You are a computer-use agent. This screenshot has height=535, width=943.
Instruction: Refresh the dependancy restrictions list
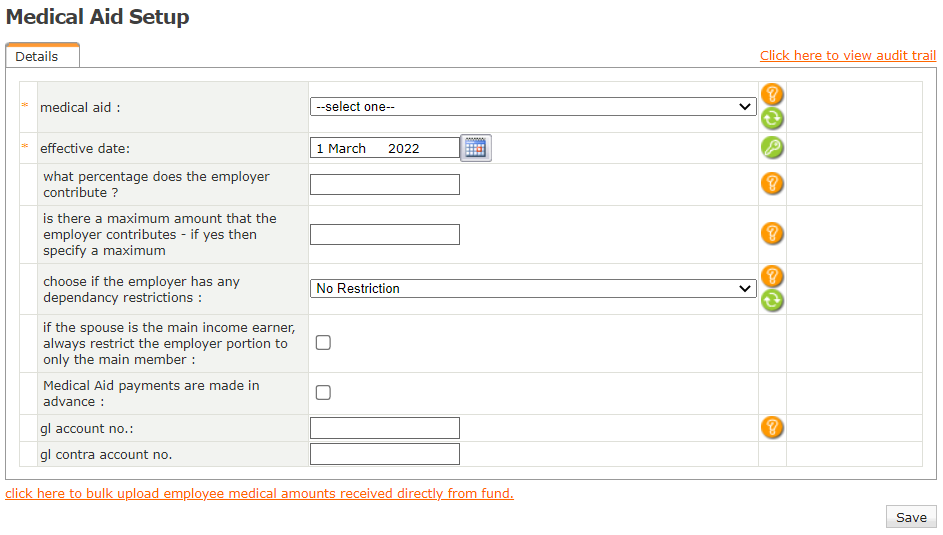[772, 301]
